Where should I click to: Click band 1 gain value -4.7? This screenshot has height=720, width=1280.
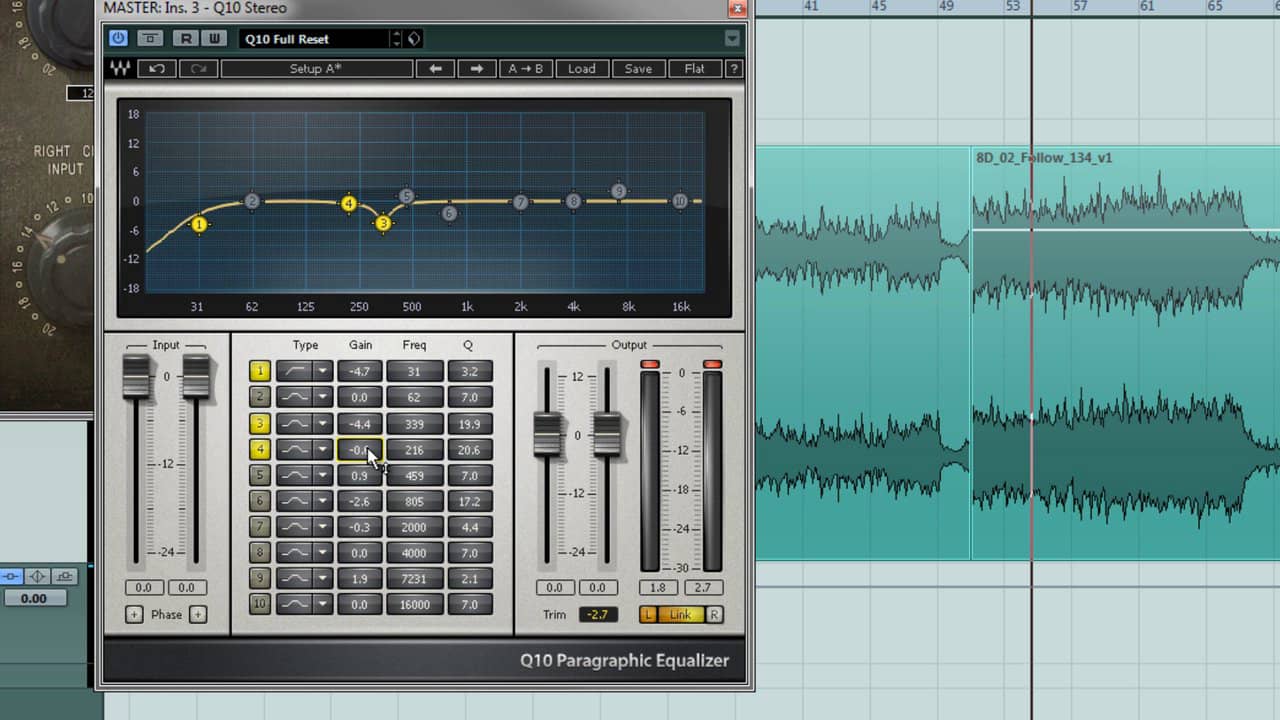click(360, 371)
